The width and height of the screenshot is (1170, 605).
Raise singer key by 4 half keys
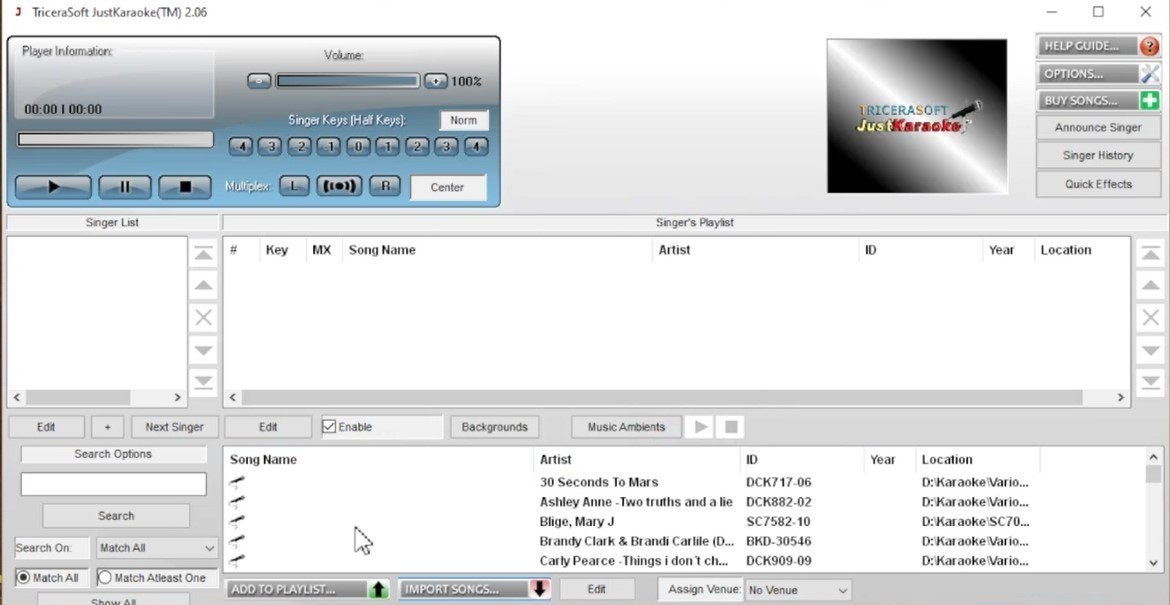click(x=476, y=146)
